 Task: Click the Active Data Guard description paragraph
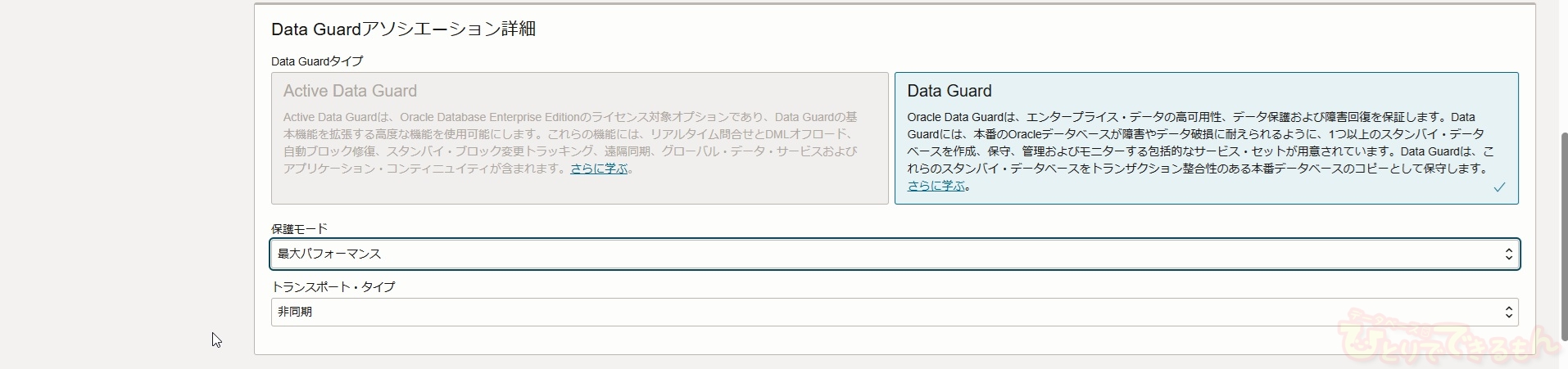click(x=571, y=143)
